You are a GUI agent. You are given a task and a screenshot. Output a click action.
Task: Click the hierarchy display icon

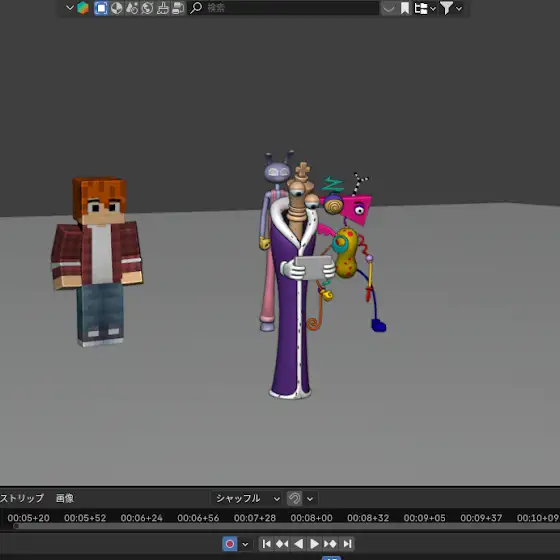coord(421,8)
